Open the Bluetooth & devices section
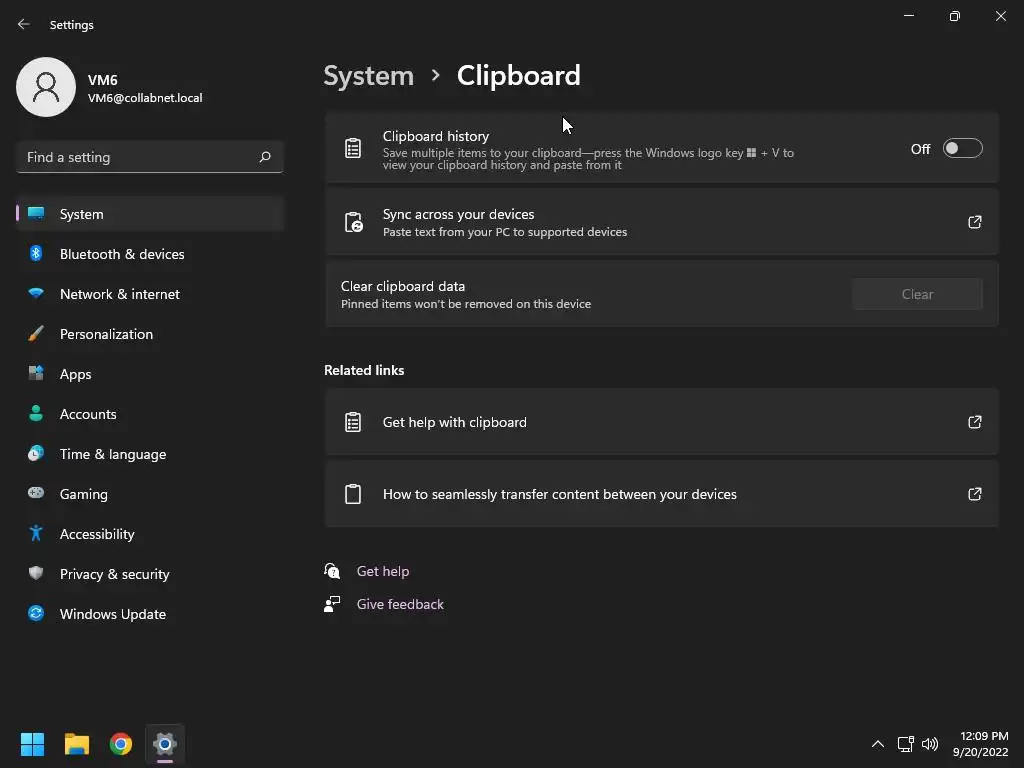Viewport: 1024px width, 768px height. pos(121,254)
